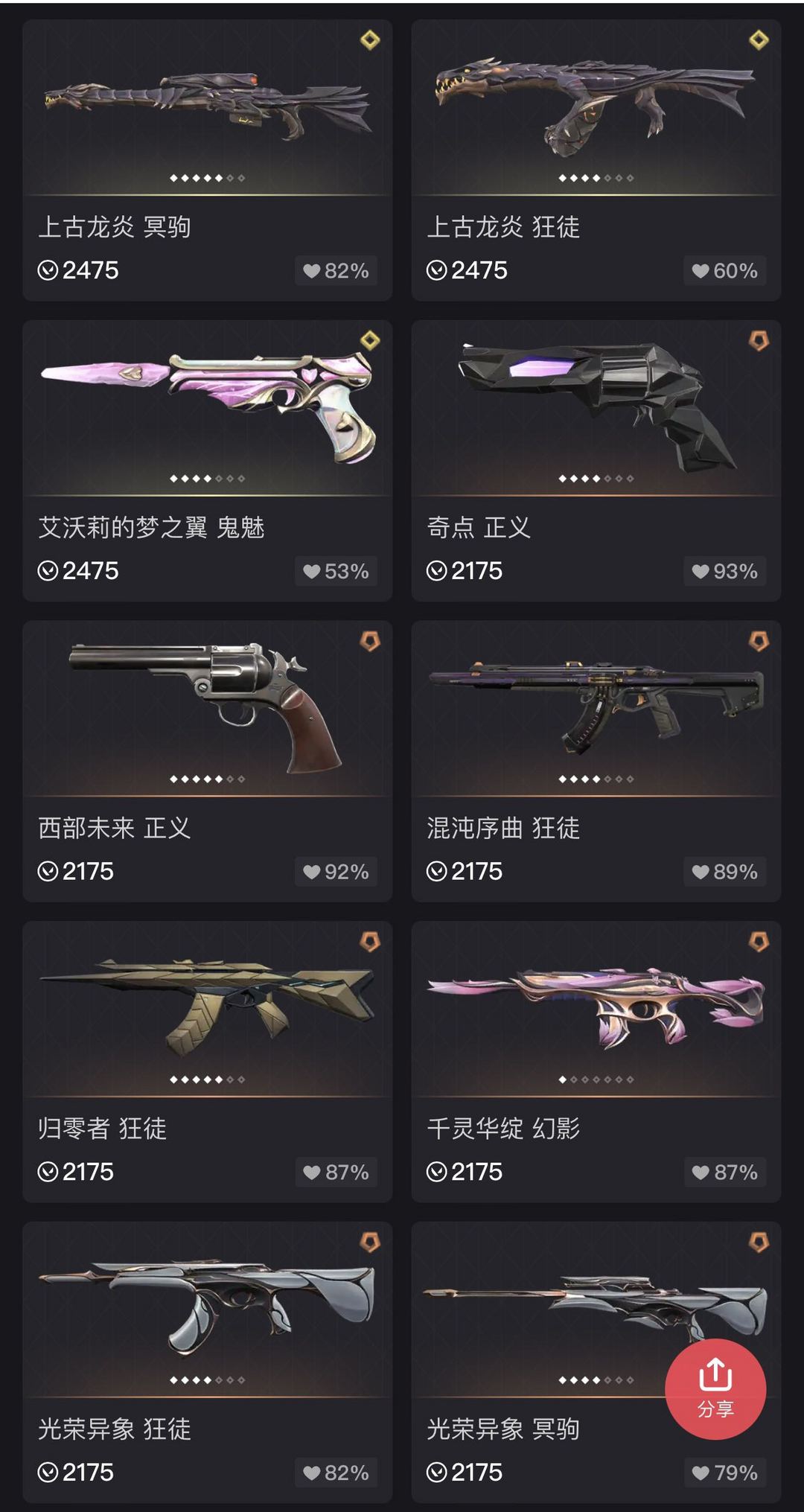Screen dimensions: 804x1512
Task: Click the tier badge on 奇点 正义 card
Action: point(759,341)
